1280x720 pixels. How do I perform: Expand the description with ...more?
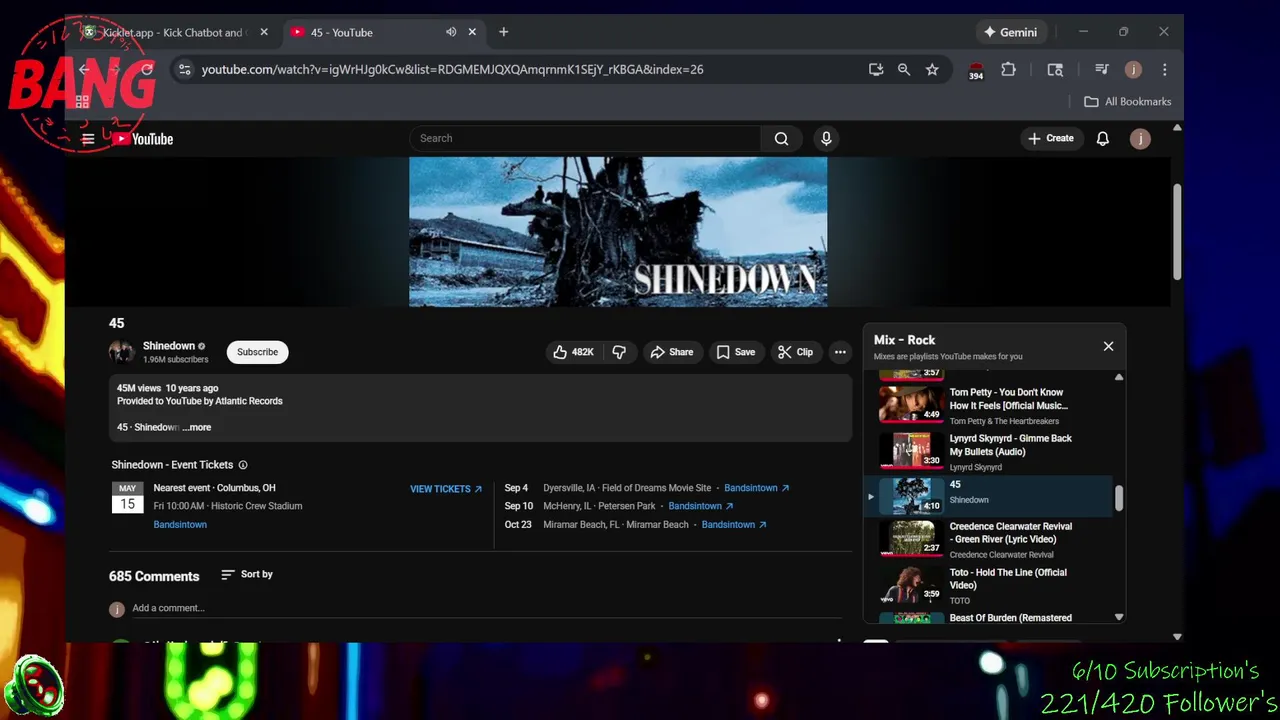197,427
